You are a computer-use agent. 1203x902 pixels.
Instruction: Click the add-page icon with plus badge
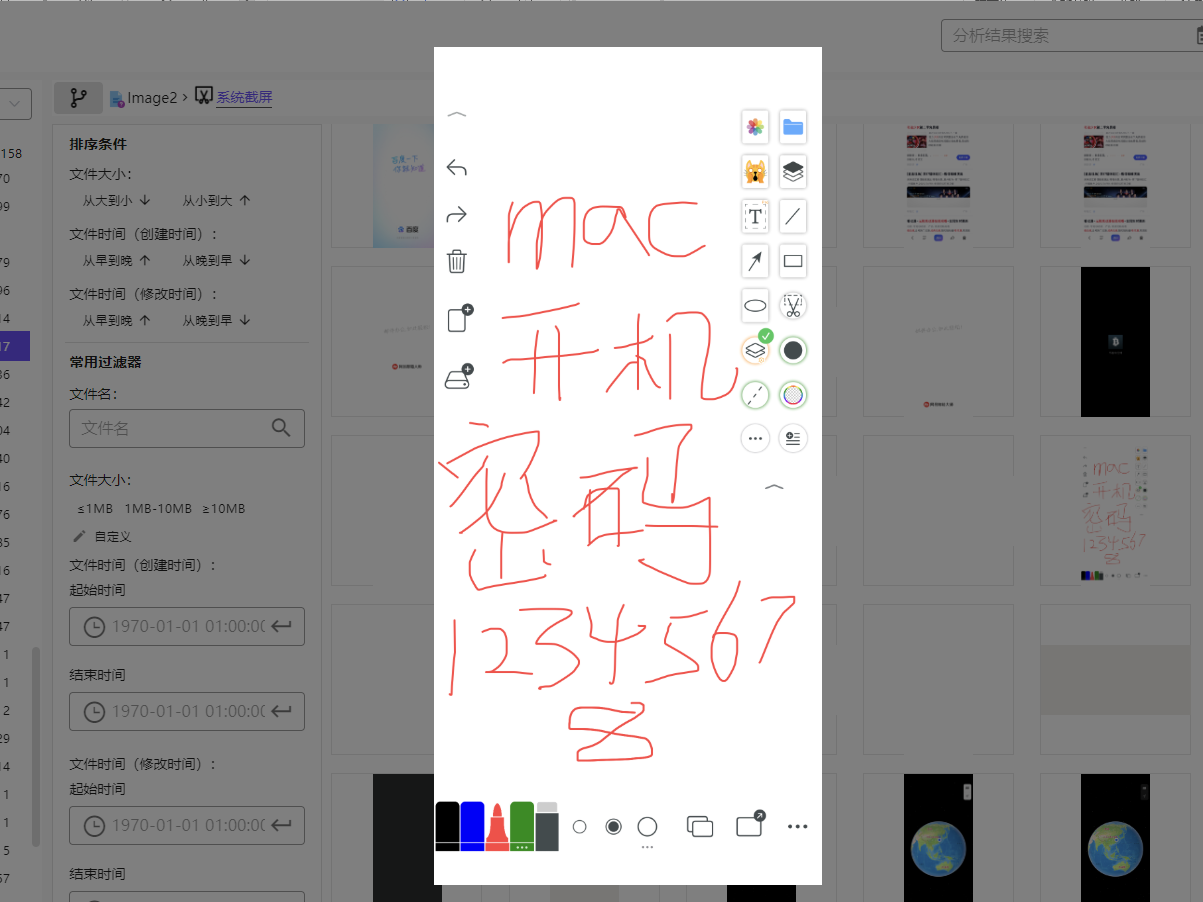(x=459, y=319)
